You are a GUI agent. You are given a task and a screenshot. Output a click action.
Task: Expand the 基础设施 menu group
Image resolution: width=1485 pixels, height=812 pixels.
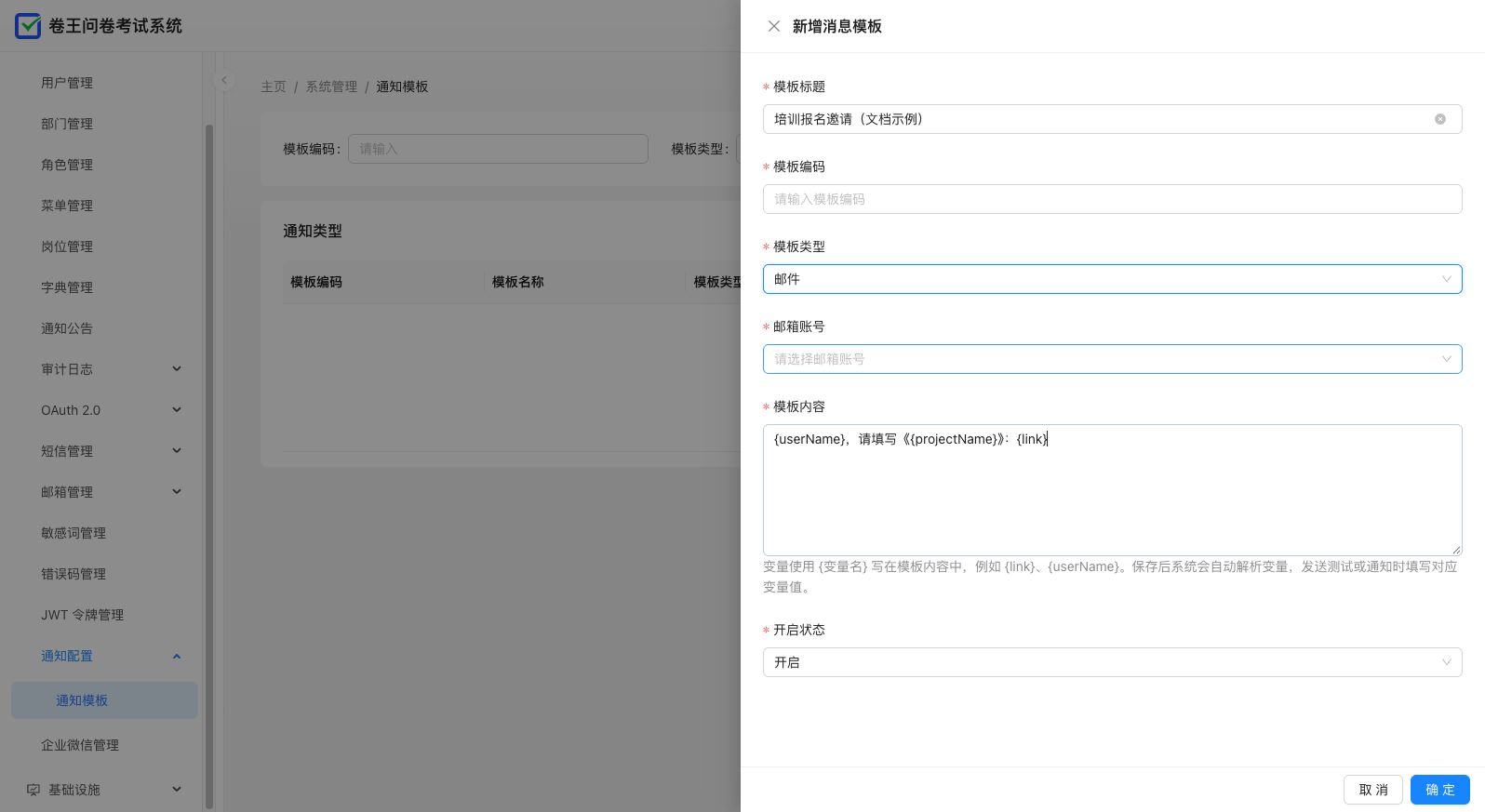(177, 790)
